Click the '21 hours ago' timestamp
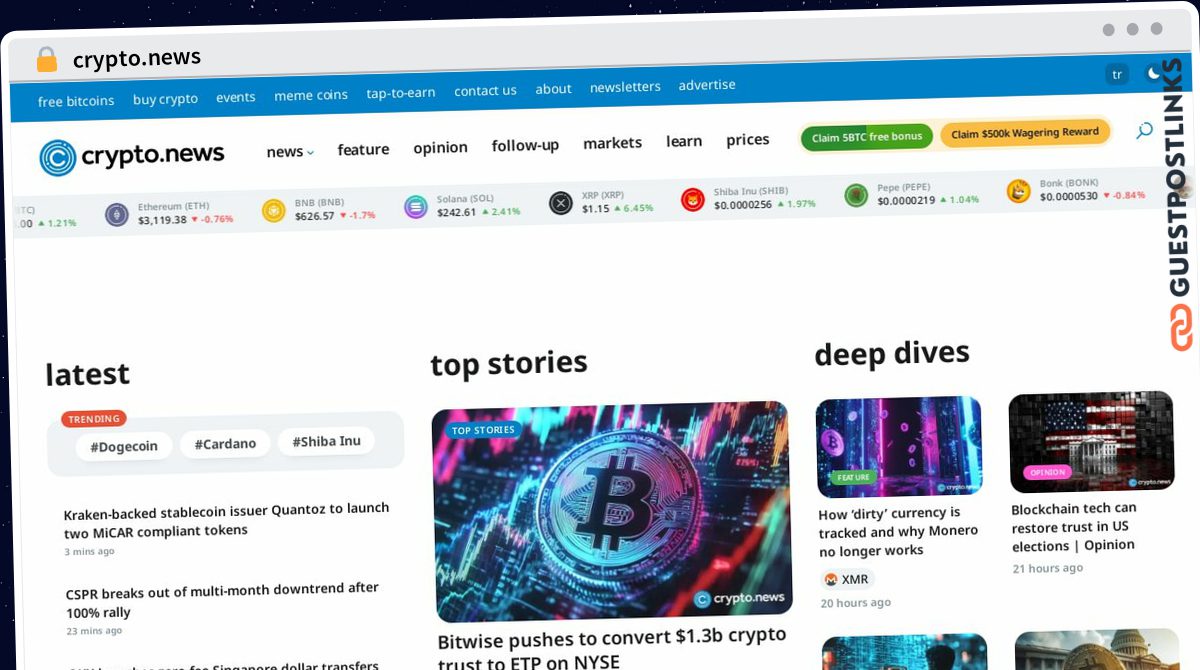This screenshot has height=670, width=1200. pyautogui.click(x=1048, y=568)
